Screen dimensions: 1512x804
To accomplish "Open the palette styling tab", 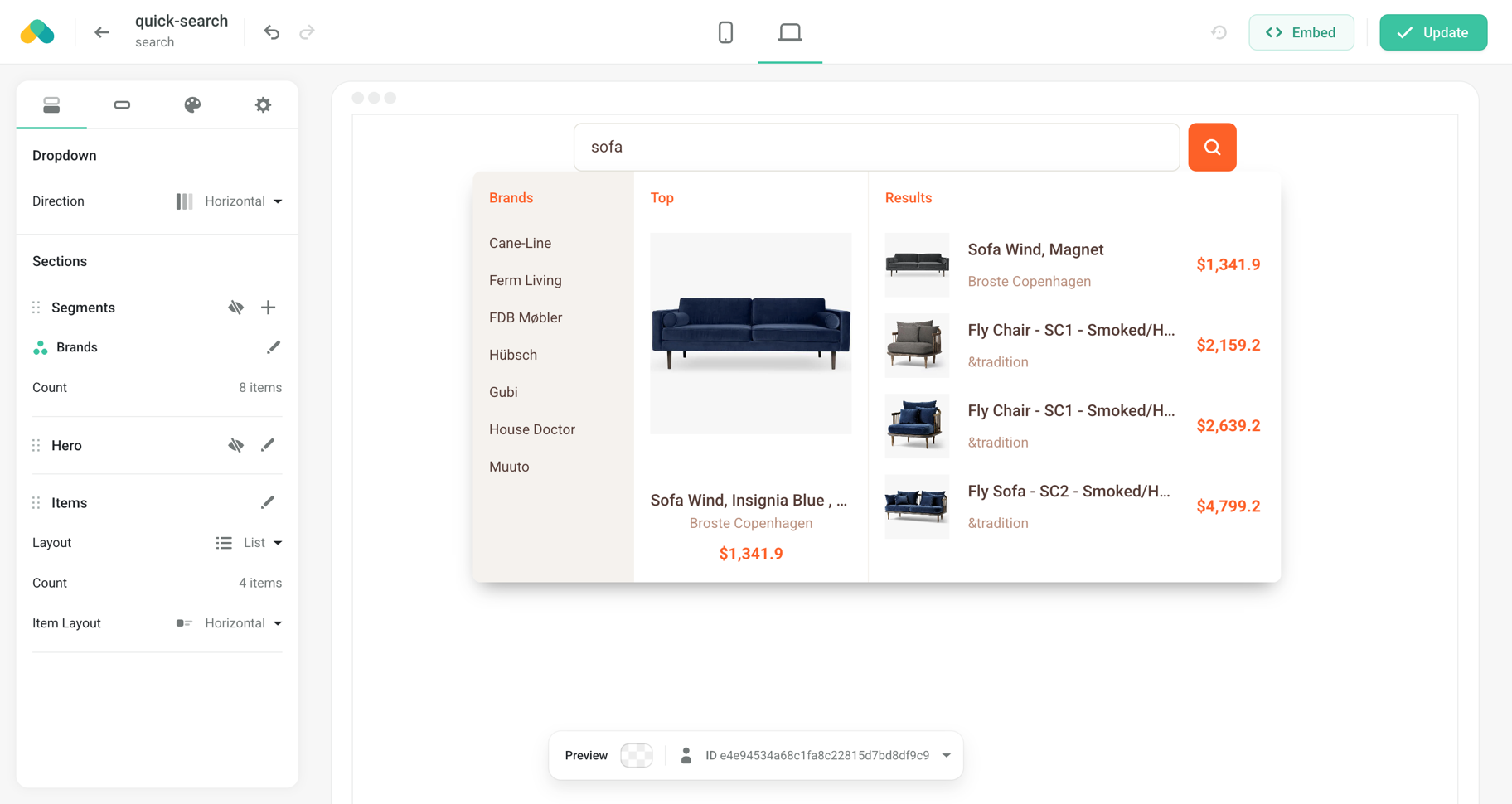I will (x=192, y=104).
